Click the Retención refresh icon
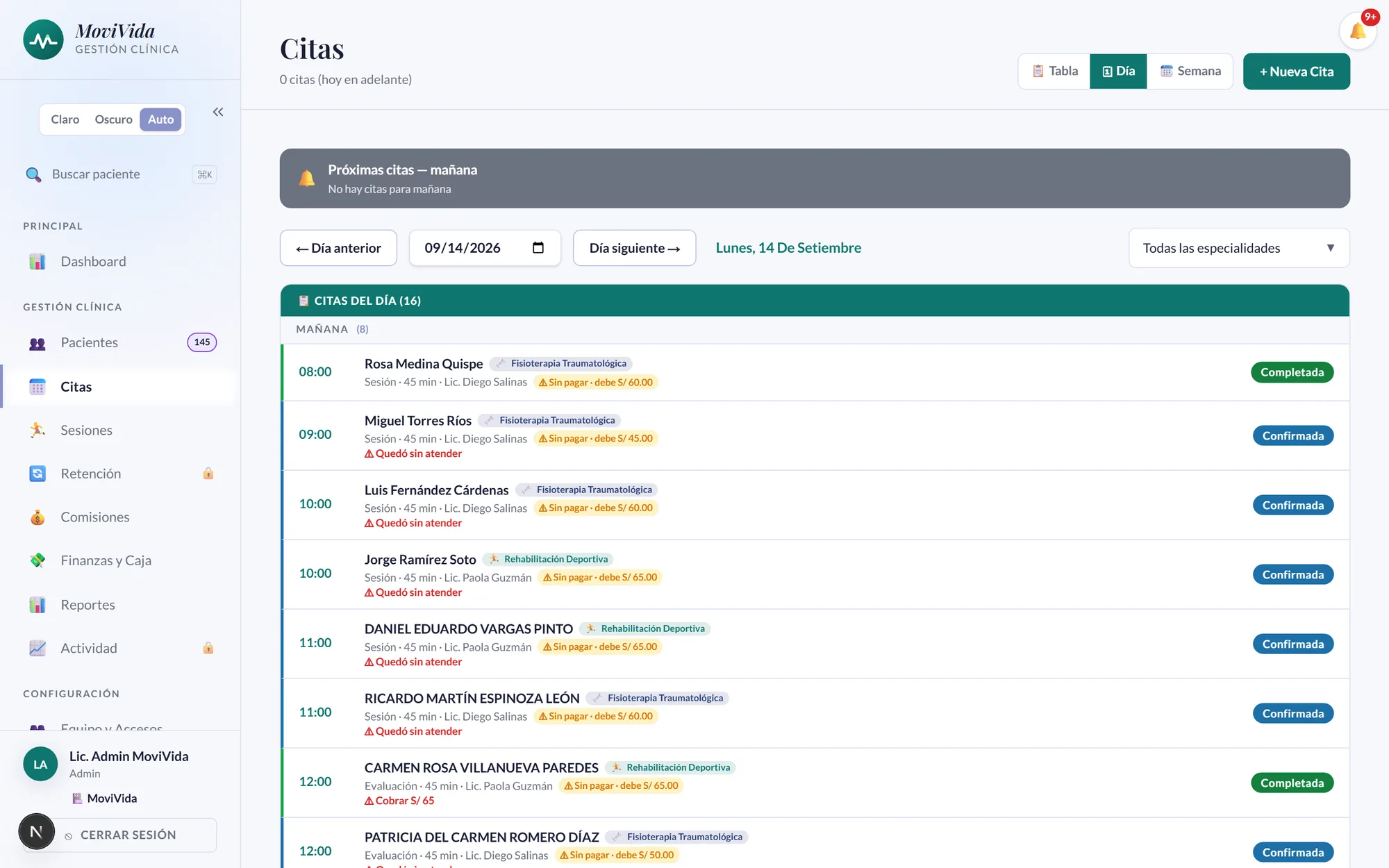1389x868 pixels. coord(38,474)
